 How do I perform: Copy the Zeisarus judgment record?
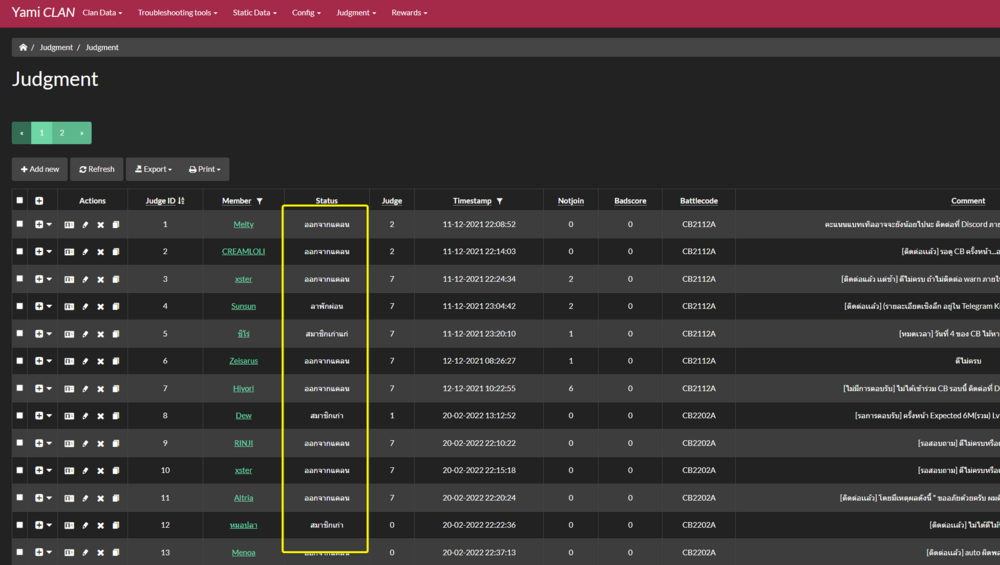pyautogui.click(x=116, y=361)
